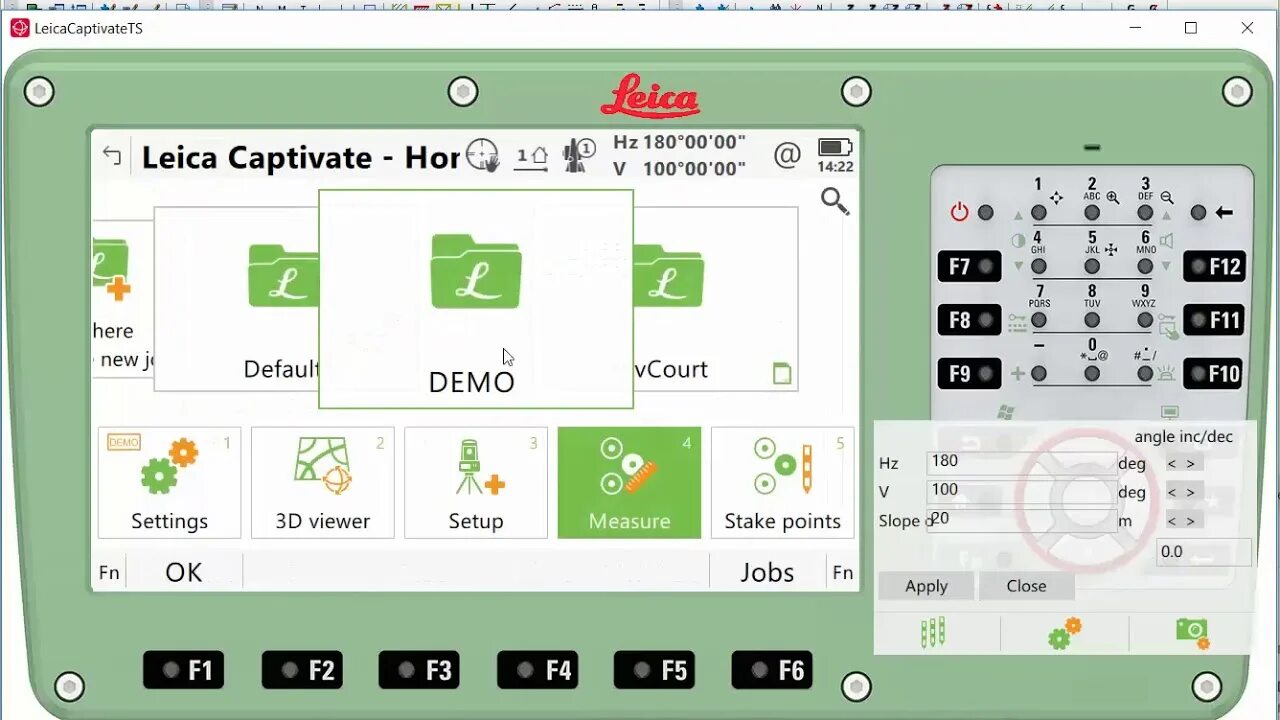The image size is (1280, 720).
Task: Click the F11 key on keypad
Action: point(1215,320)
